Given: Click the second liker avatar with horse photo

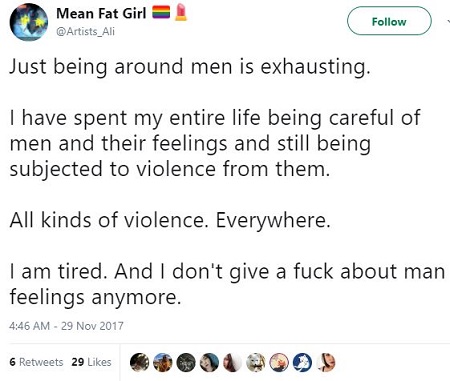Looking at the screenshot, I should (163, 362).
